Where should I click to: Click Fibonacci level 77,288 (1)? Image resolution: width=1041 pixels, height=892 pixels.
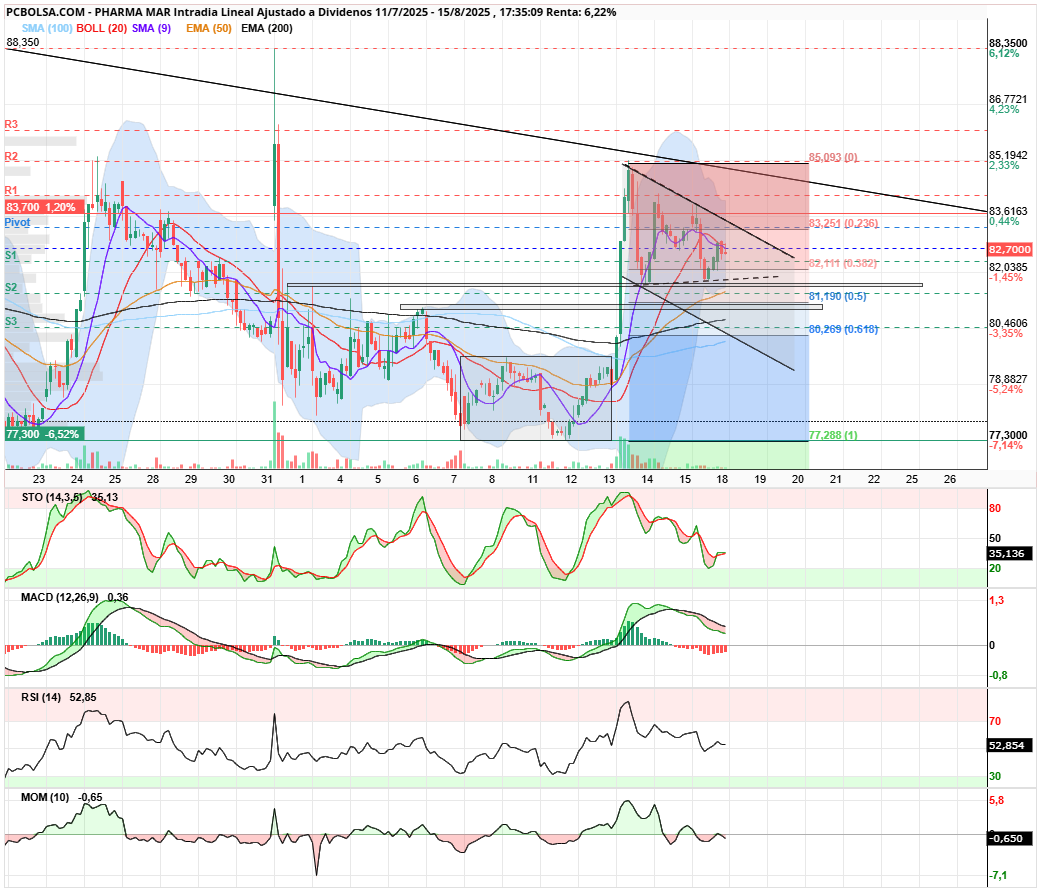point(833,435)
